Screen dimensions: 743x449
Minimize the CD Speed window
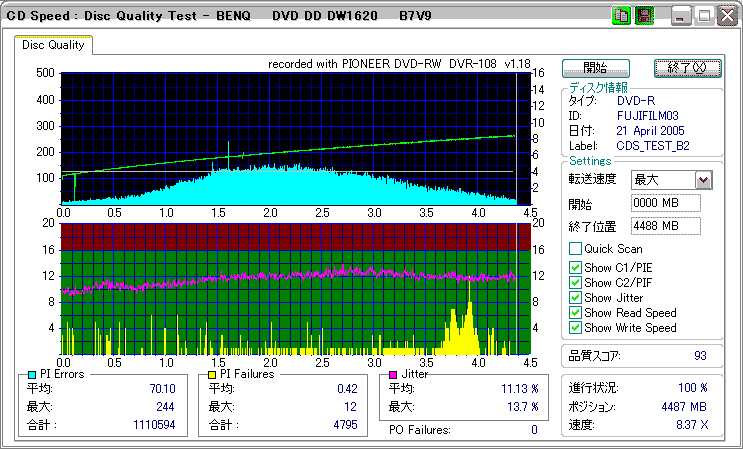point(681,15)
